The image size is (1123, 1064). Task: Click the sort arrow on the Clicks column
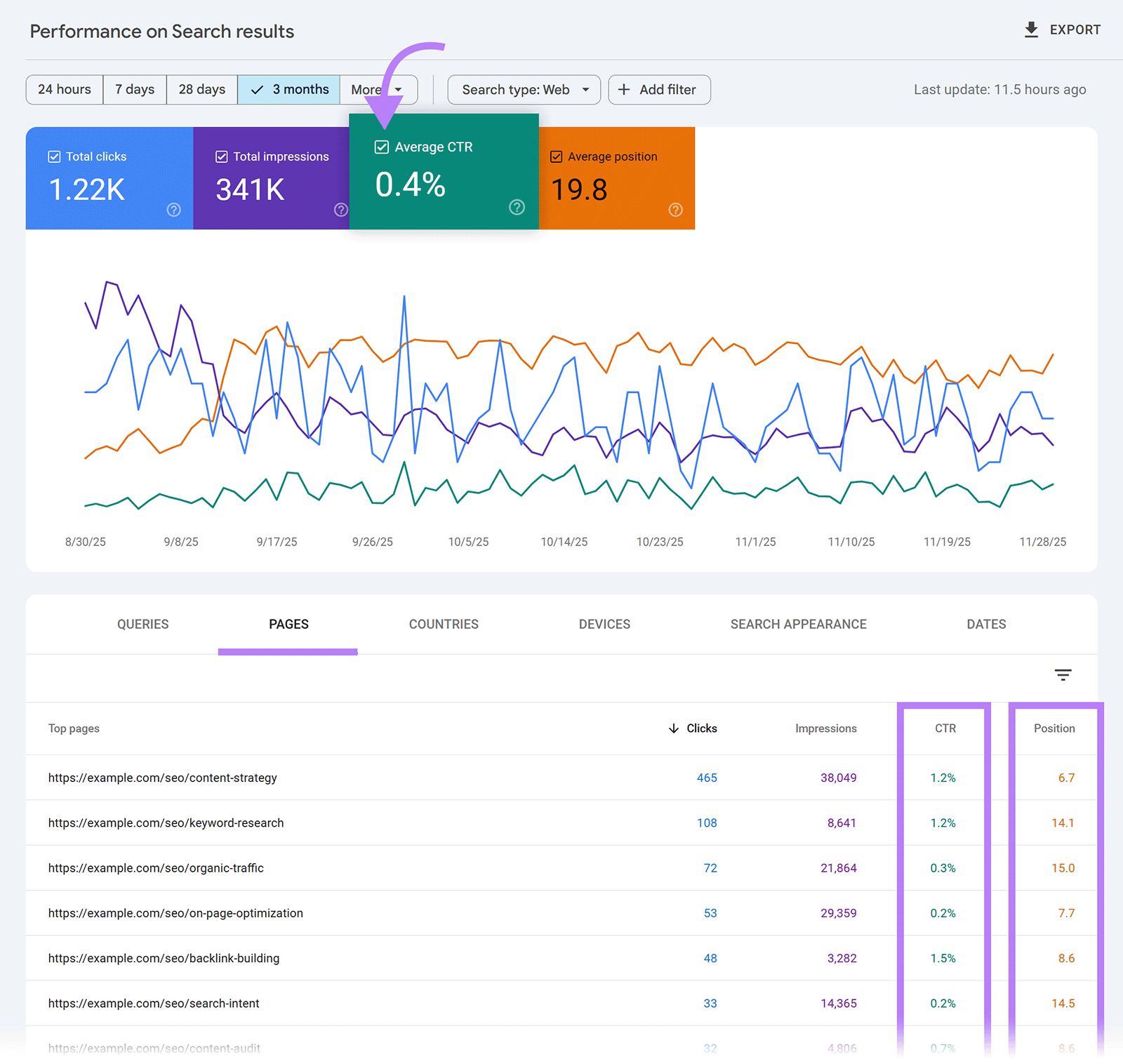[674, 728]
